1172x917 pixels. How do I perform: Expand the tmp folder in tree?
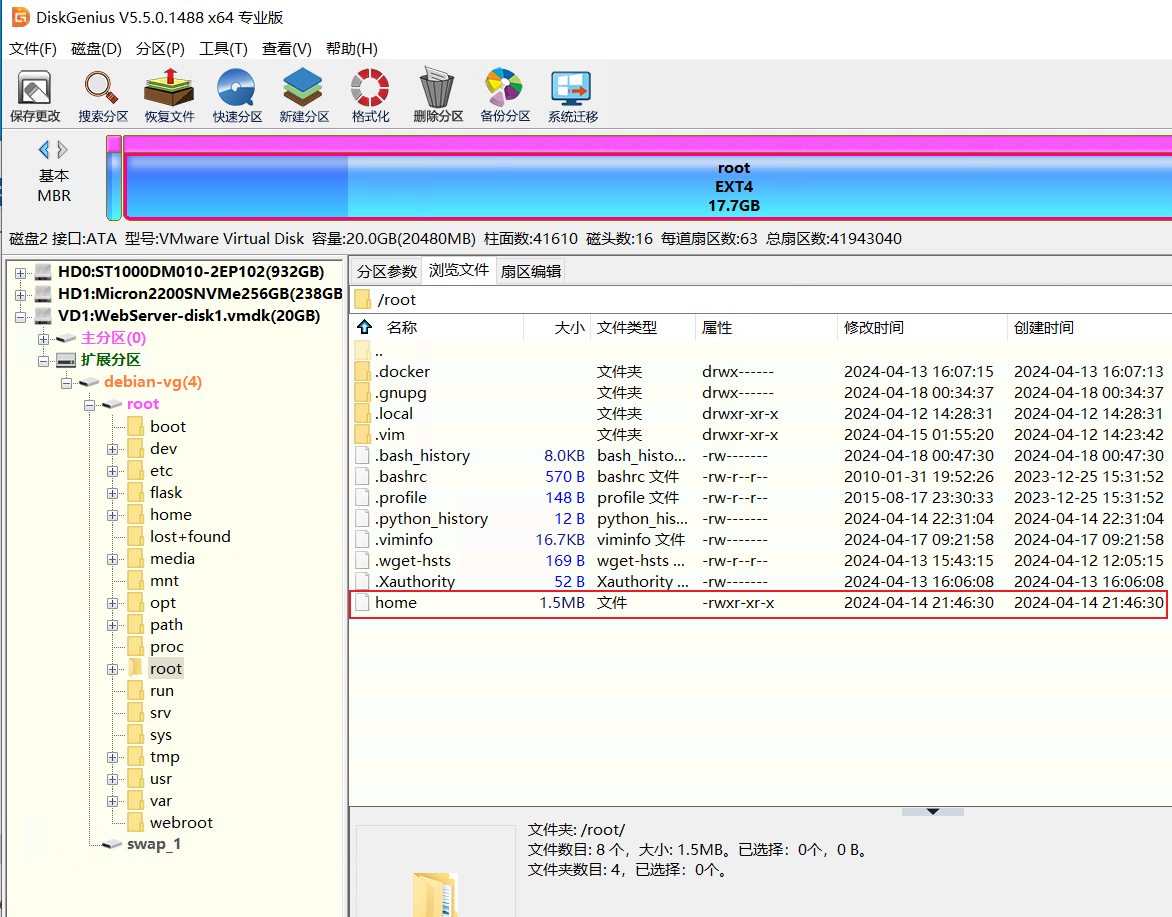112,757
